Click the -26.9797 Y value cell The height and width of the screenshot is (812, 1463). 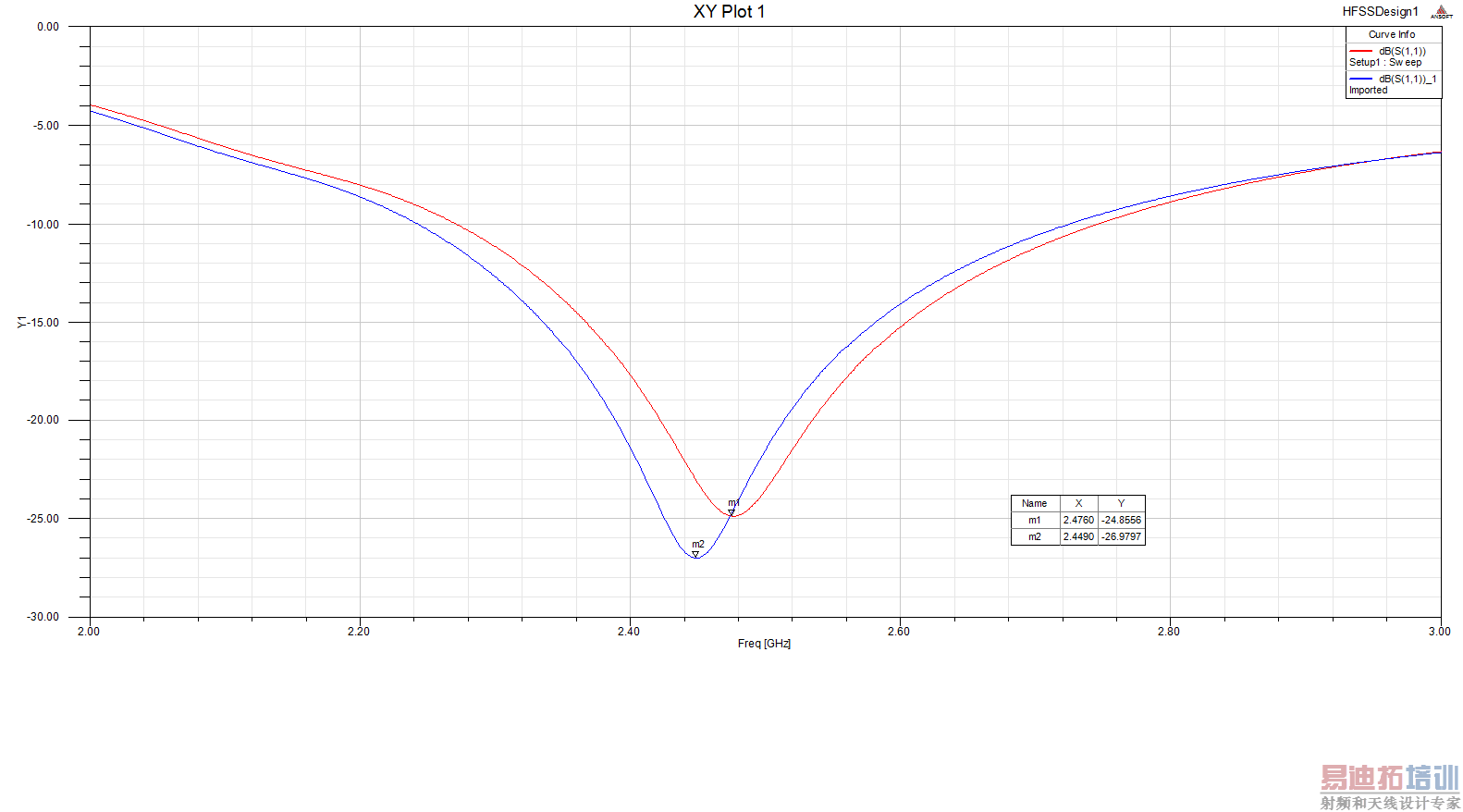click(1122, 536)
